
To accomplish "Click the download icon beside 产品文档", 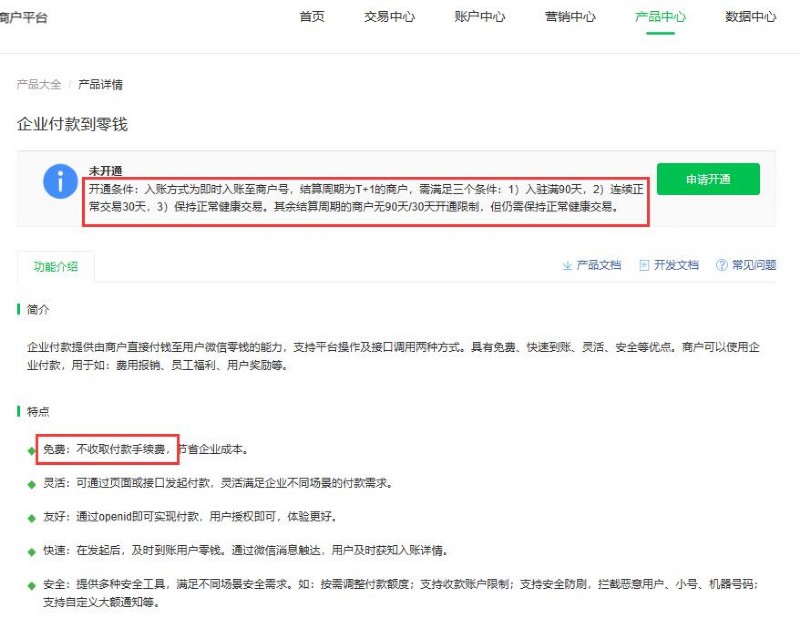I will pyautogui.click(x=567, y=265).
